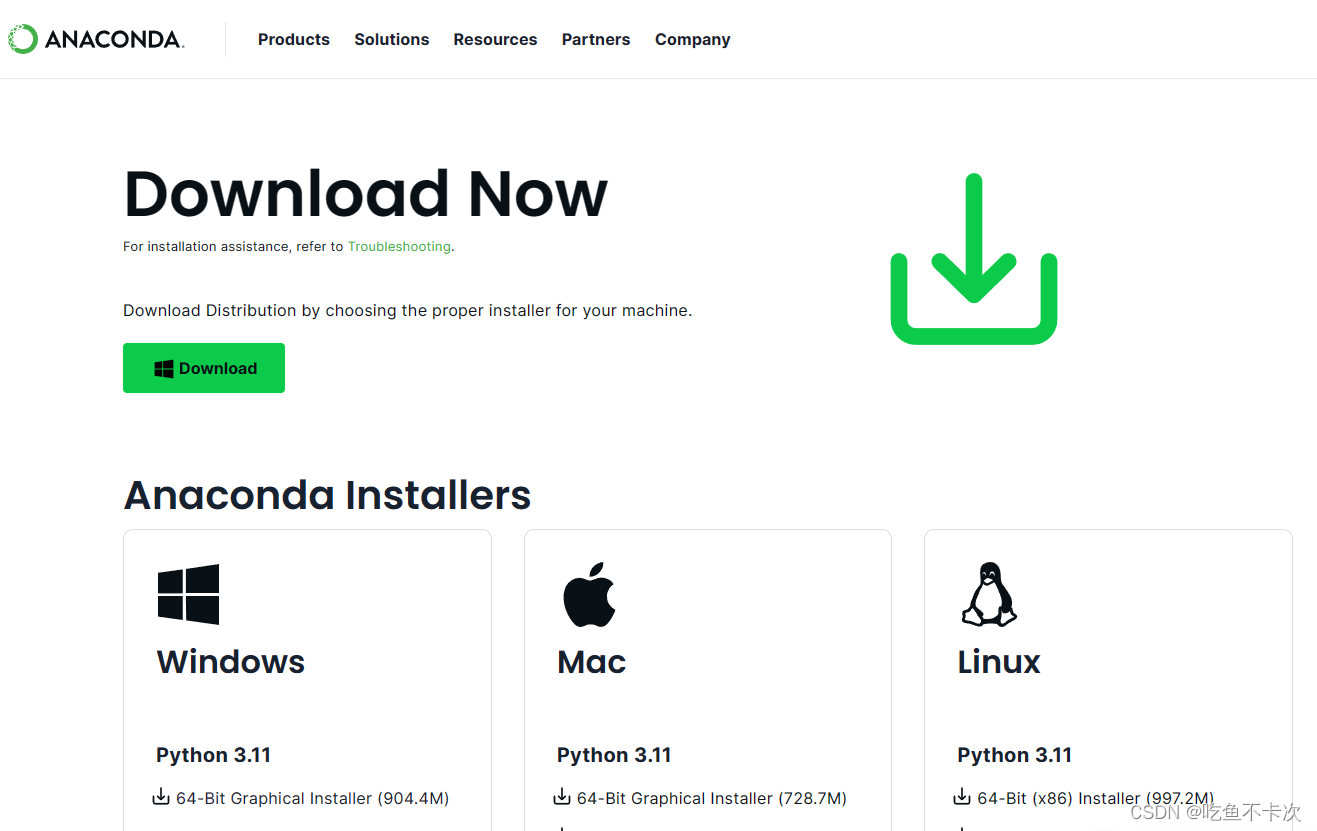Click the Windows card heading
1317x831 pixels.
(x=231, y=662)
